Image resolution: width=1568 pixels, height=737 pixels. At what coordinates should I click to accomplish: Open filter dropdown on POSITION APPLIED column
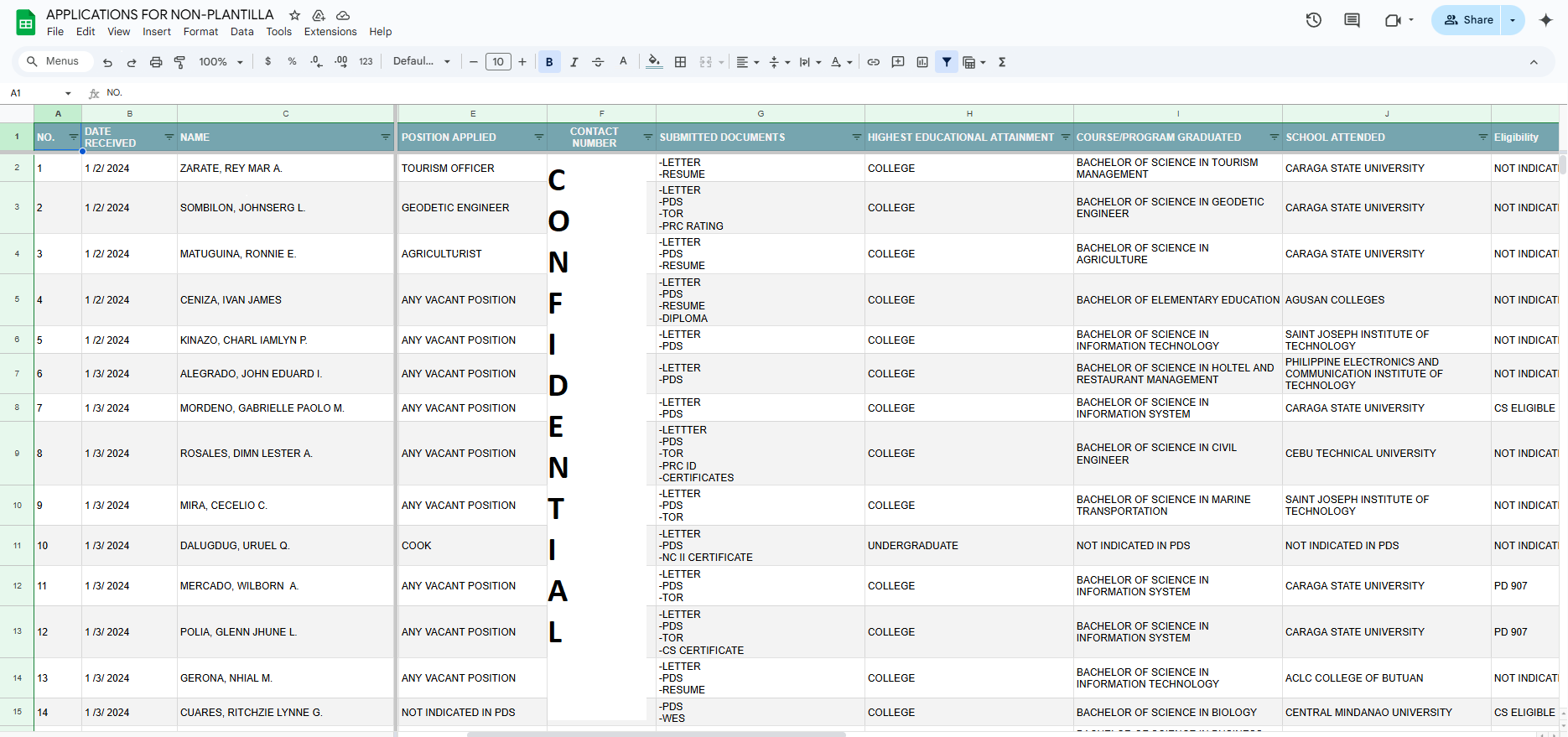click(538, 137)
